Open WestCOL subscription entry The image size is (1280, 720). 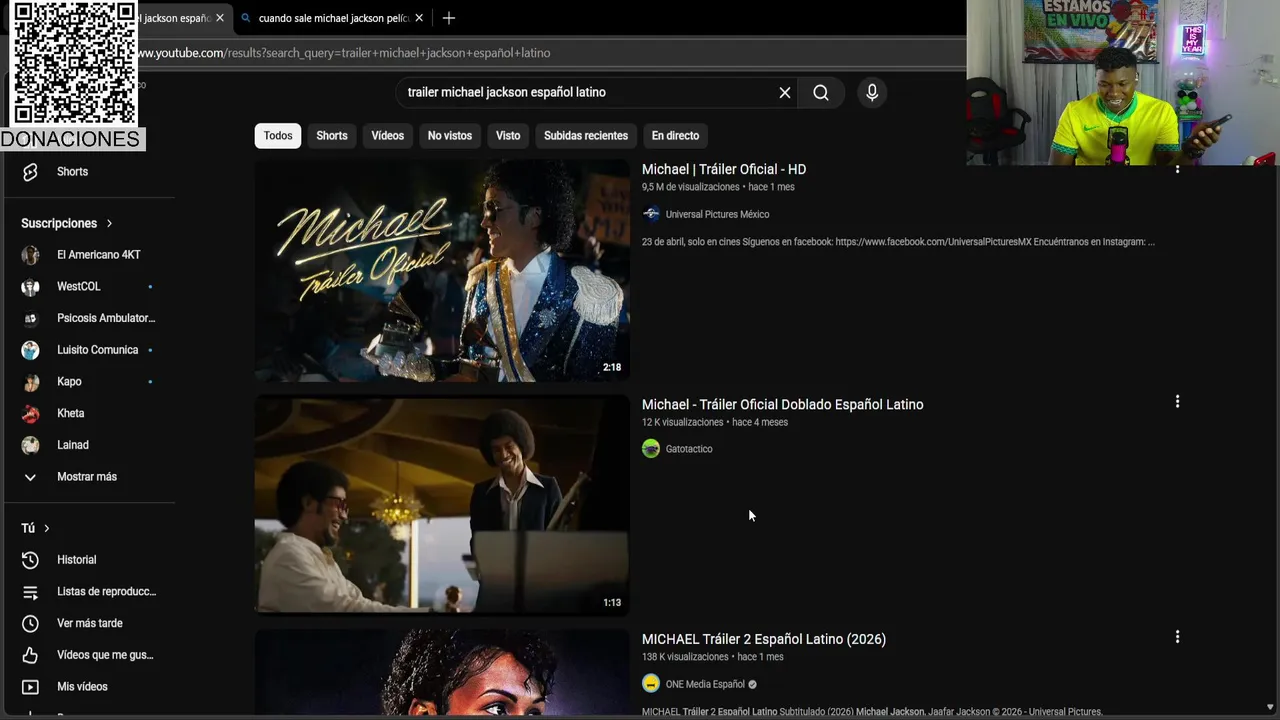[88, 287]
